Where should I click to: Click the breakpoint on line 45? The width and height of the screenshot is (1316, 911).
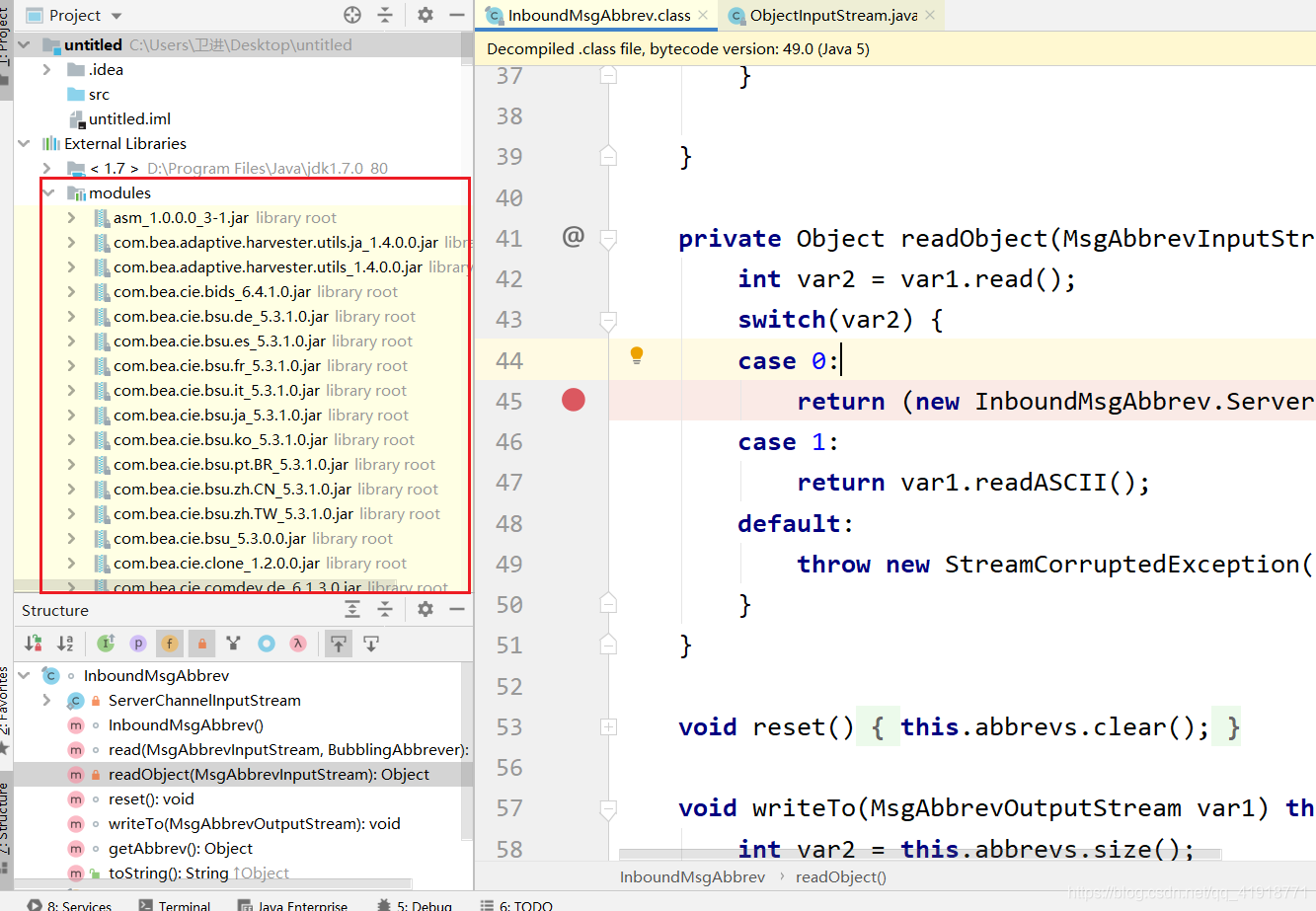coord(574,400)
